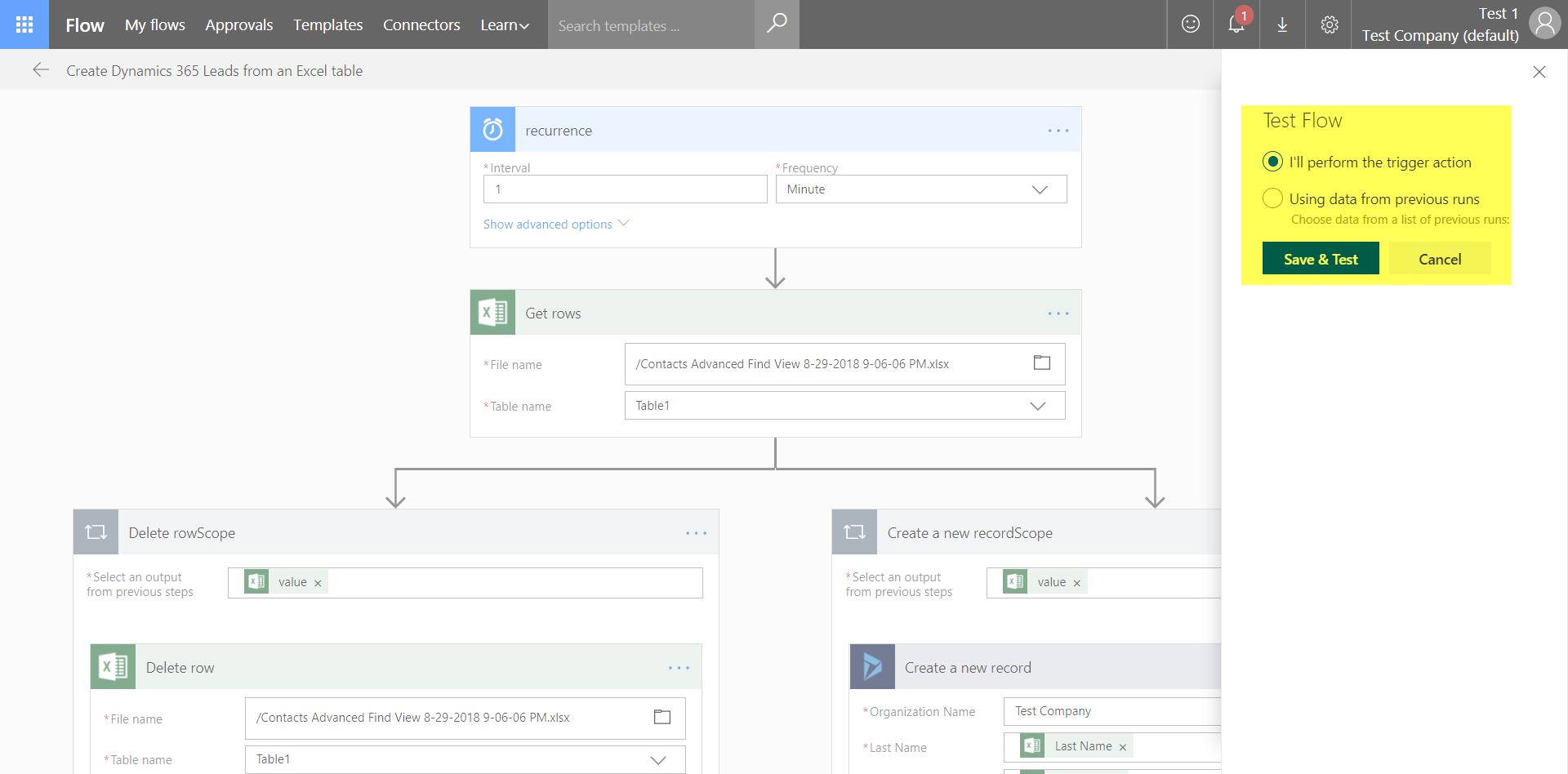Image resolution: width=1568 pixels, height=774 pixels.
Task: Select I'll perform the trigger action
Action: point(1272,162)
